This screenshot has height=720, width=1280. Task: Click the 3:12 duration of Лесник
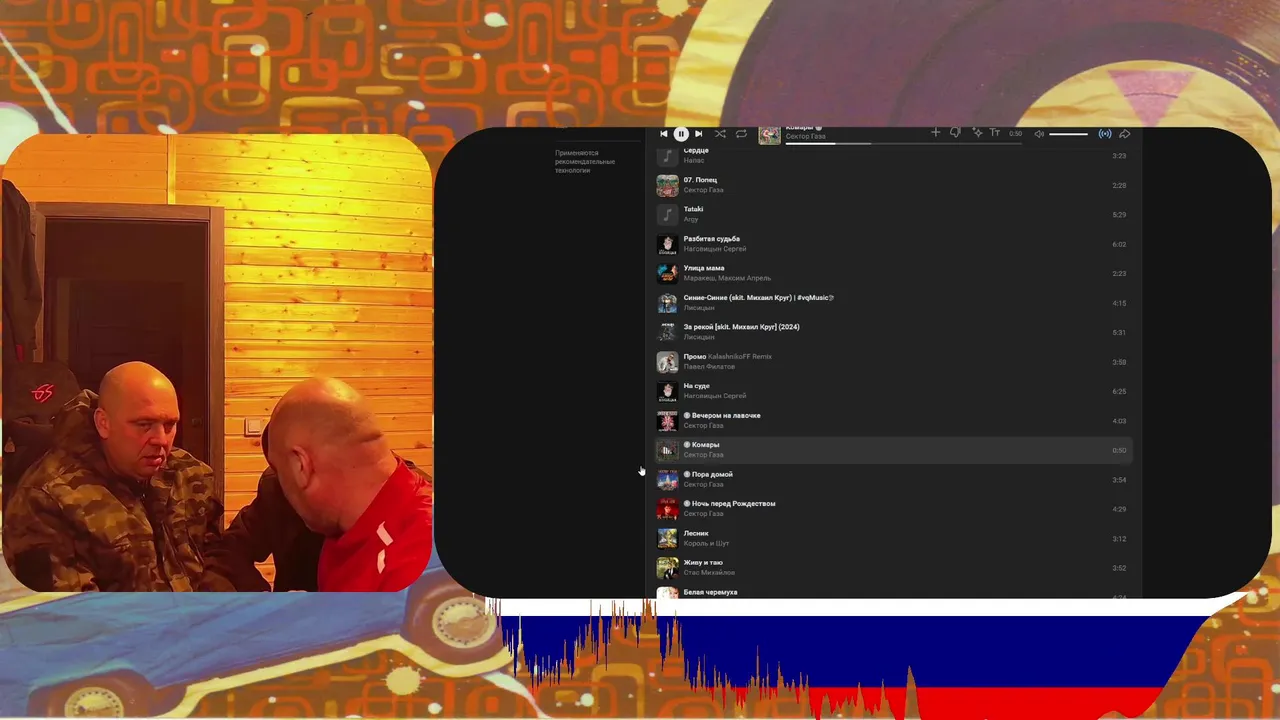(1119, 539)
